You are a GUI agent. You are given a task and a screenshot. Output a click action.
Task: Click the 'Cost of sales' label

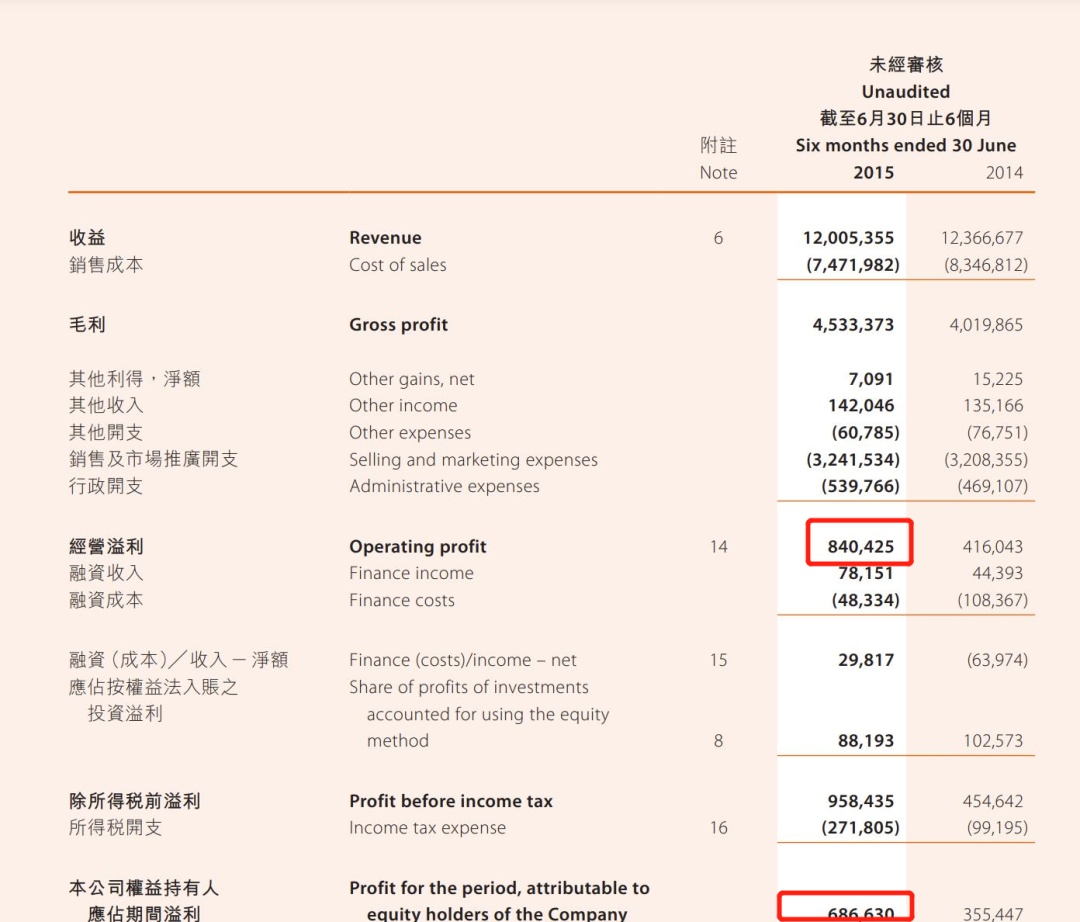click(397, 264)
